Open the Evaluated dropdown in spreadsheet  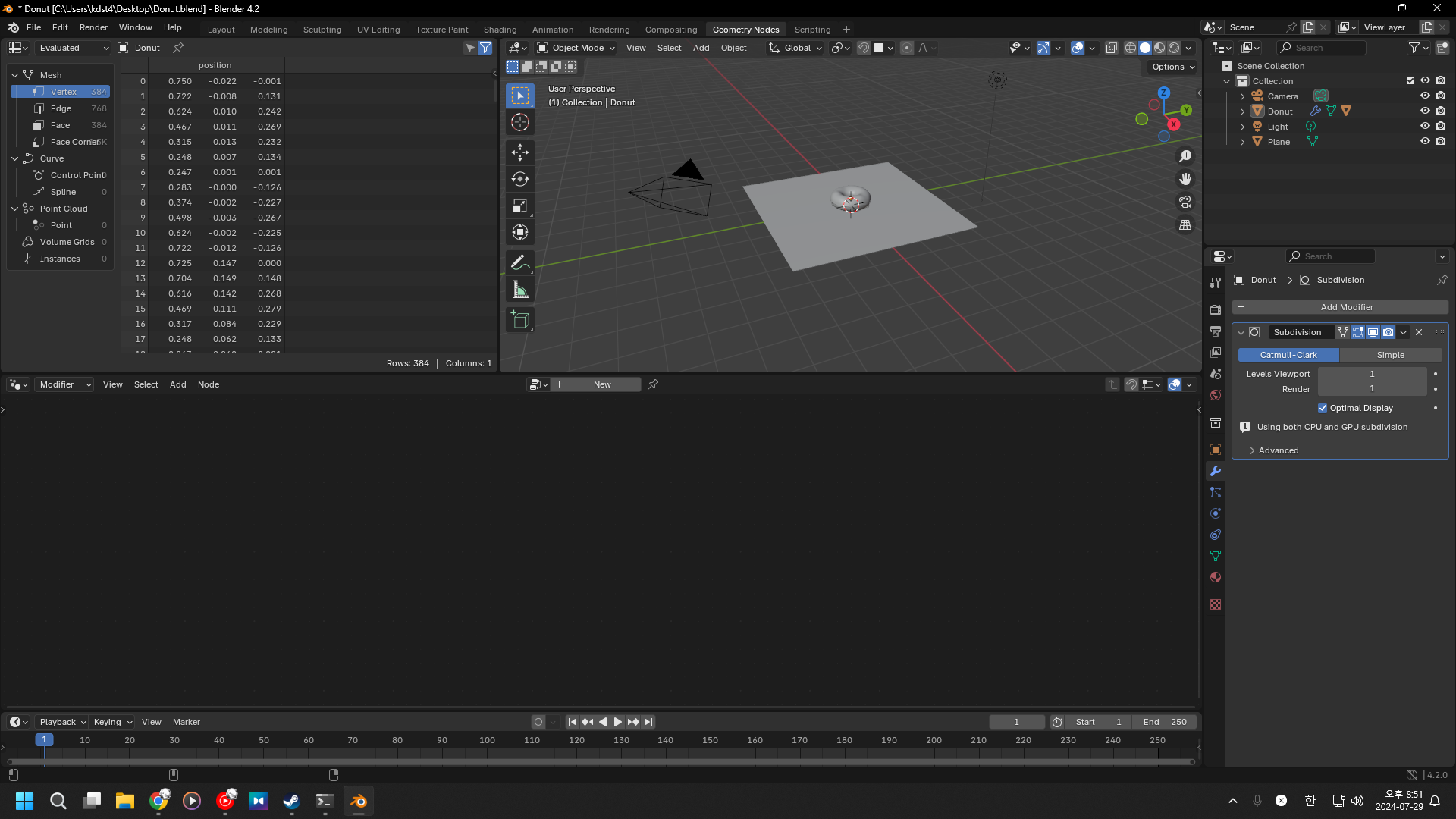[x=73, y=48]
